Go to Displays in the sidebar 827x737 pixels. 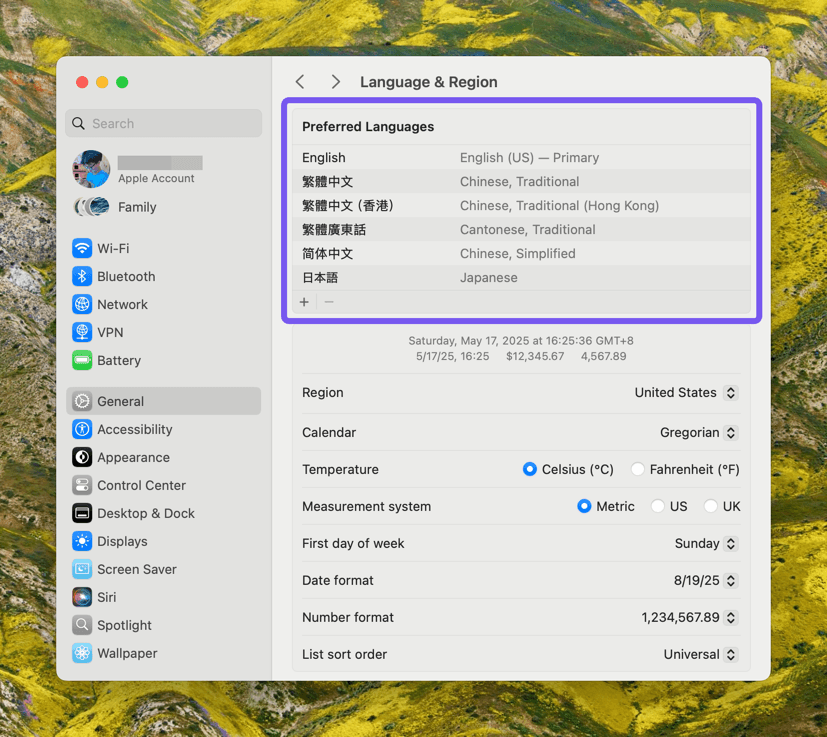point(122,541)
